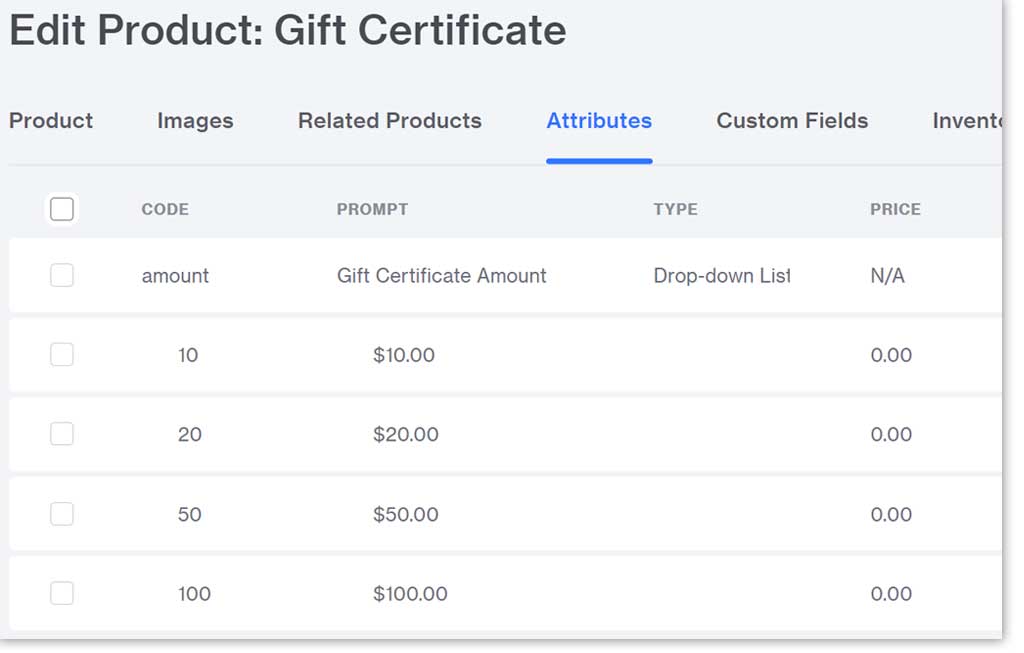Check the box for the $20.00 option
This screenshot has height=653, width=1024.
[x=62, y=434]
